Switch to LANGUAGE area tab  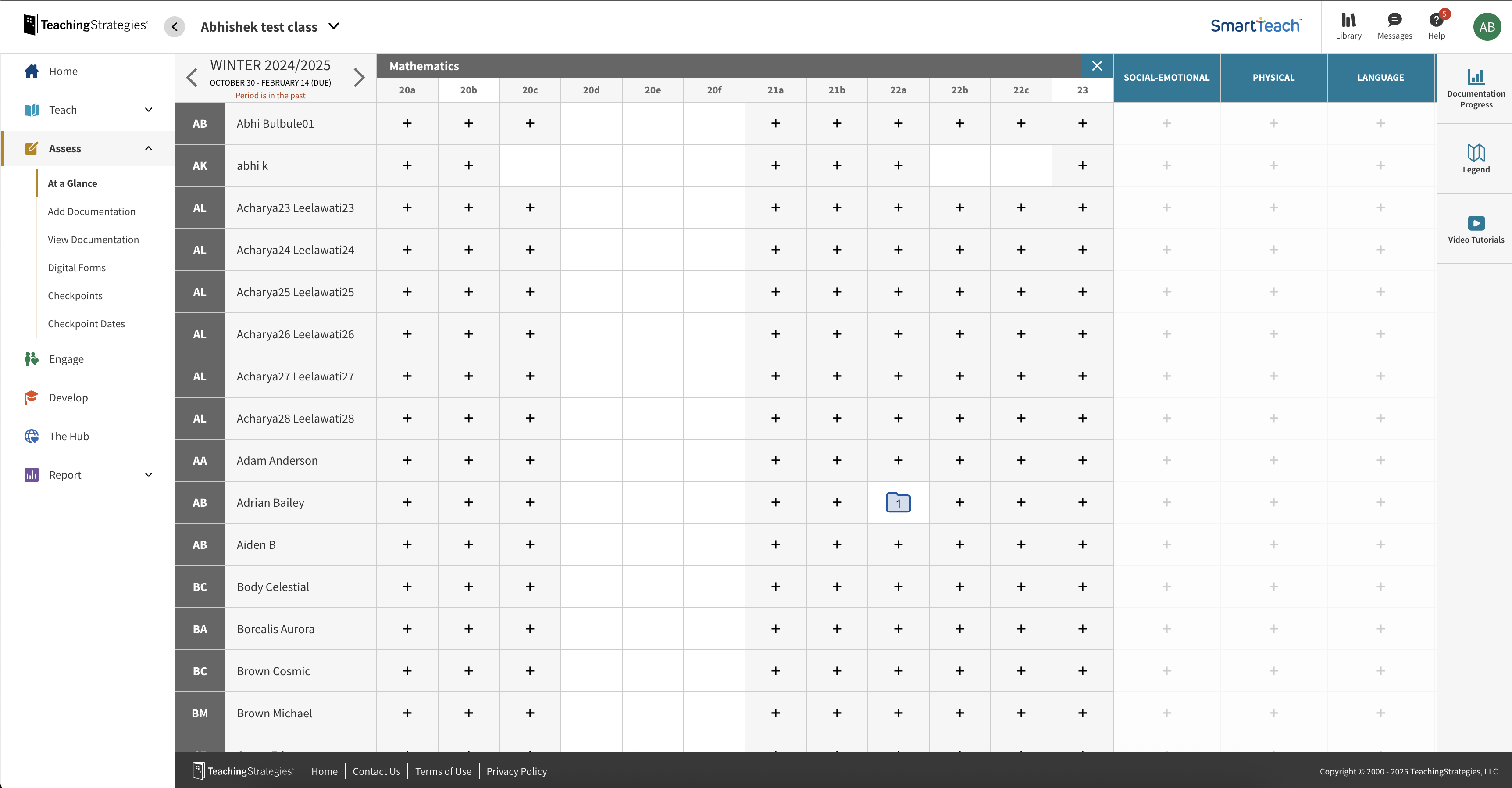[1380, 78]
